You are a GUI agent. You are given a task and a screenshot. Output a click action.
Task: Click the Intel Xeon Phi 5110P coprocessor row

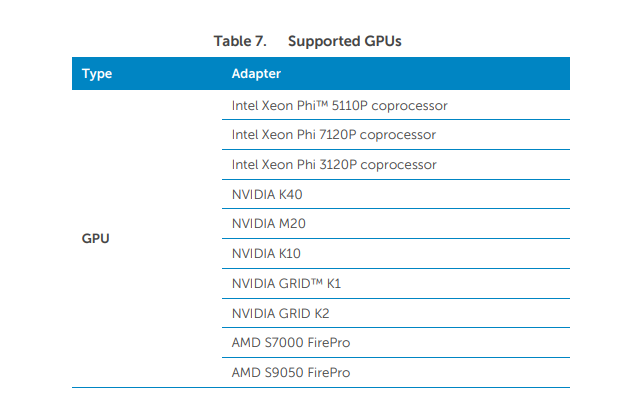click(339, 105)
